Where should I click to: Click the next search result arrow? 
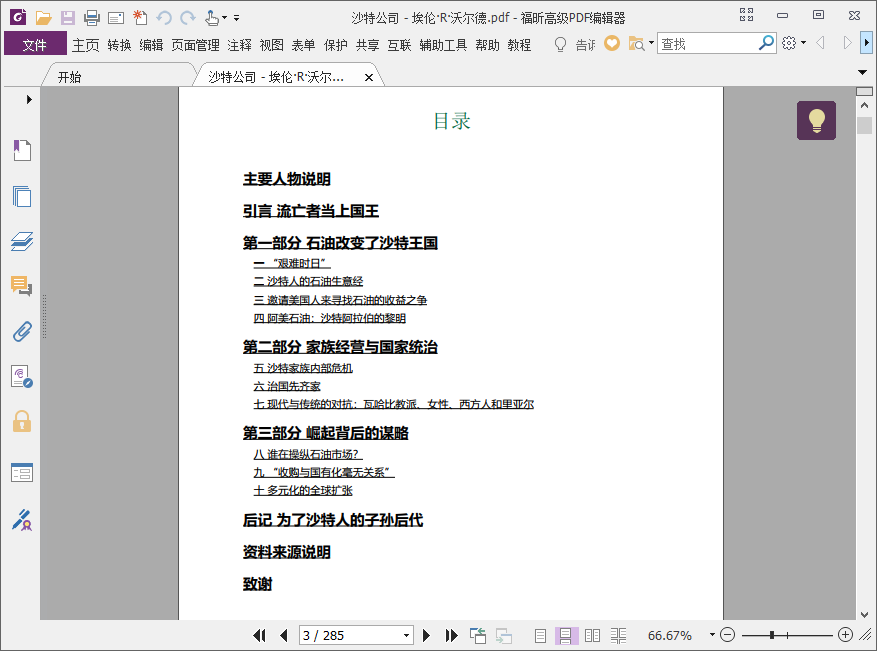pyautogui.click(x=847, y=43)
